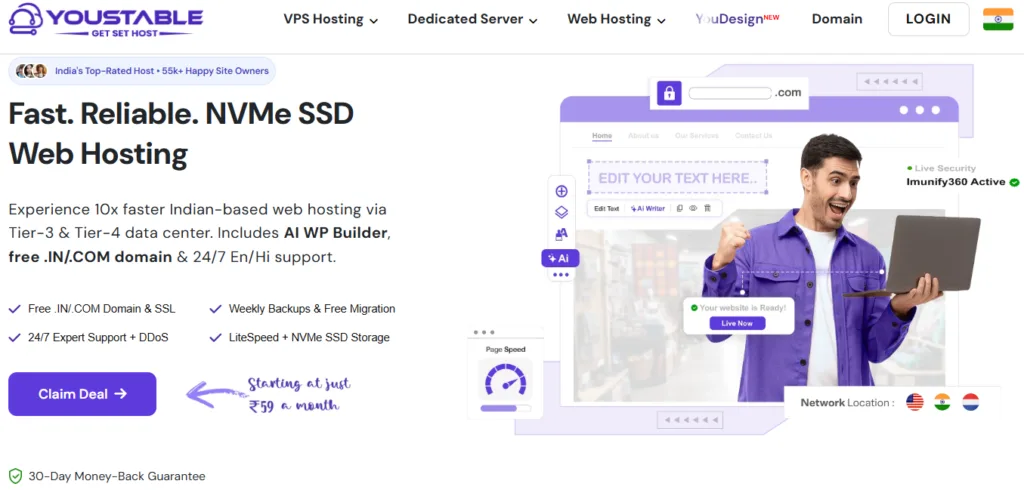Image resolution: width=1024 pixels, height=490 pixels.
Task: Click the Imunify360 Active label
Action: pyautogui.click(x=955, y=182)
